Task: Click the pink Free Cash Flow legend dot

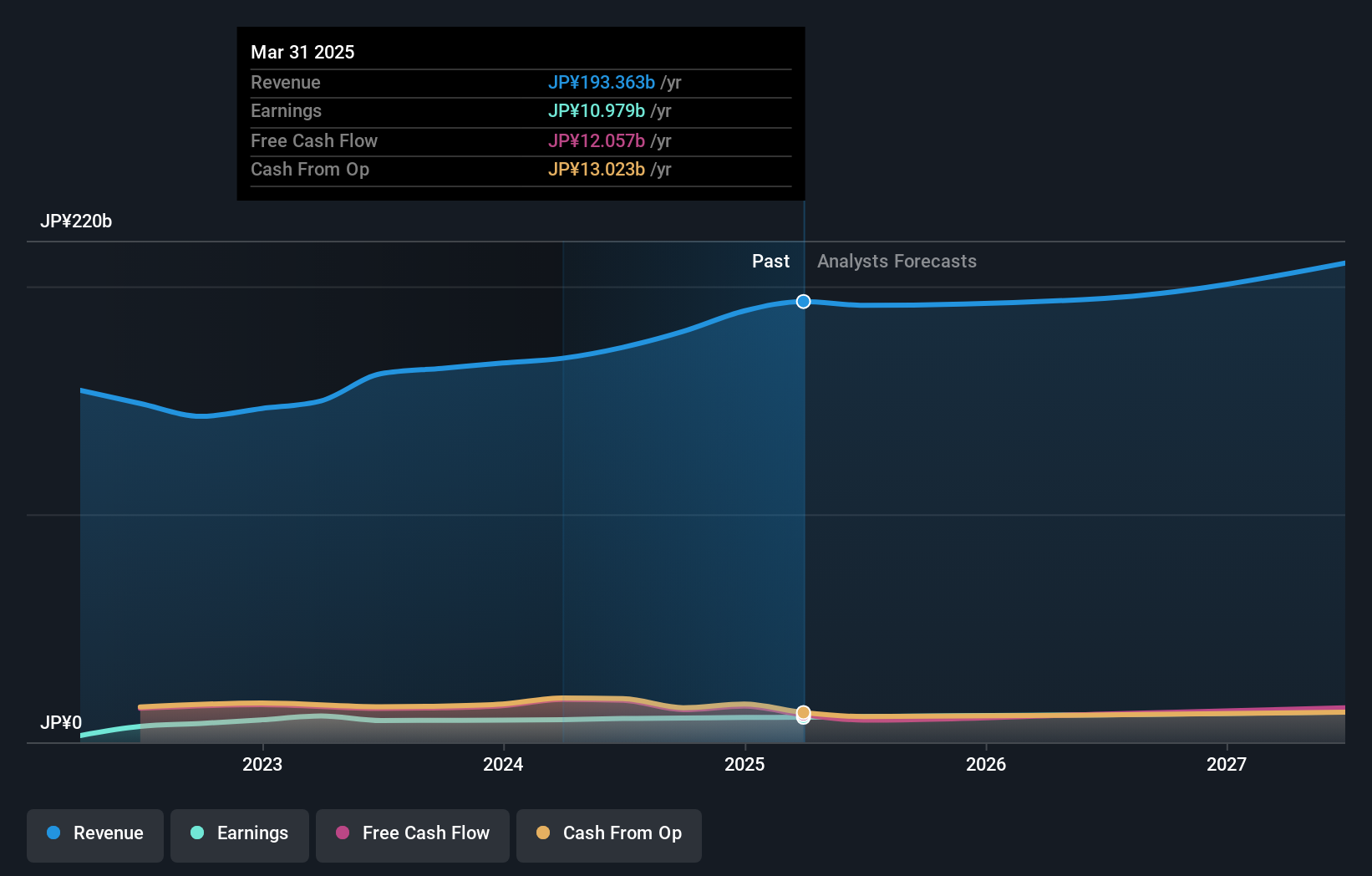Action: pyautogui.click(x=343, y=833)
